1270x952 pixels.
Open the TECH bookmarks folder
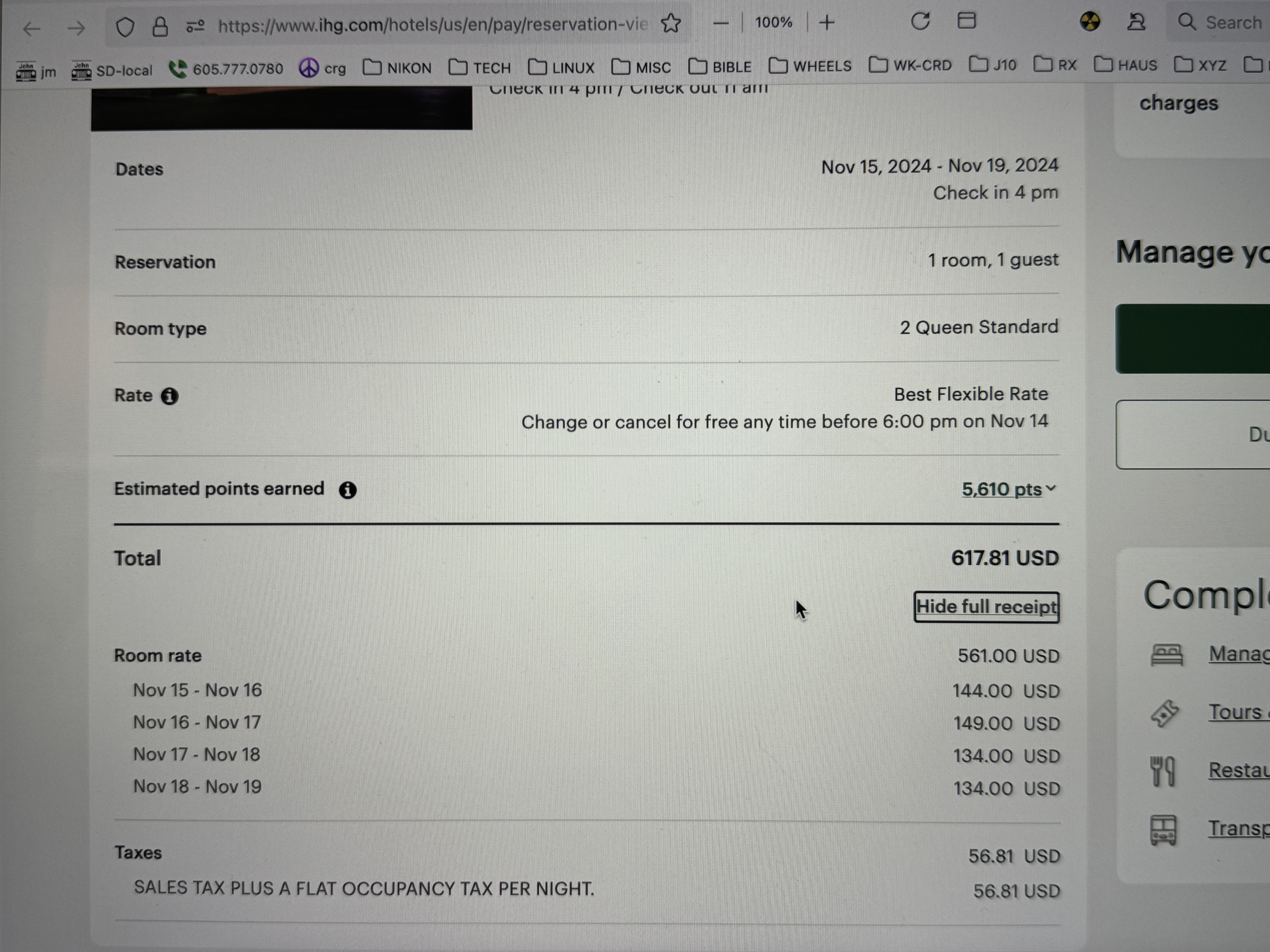[x=480, y=68]
